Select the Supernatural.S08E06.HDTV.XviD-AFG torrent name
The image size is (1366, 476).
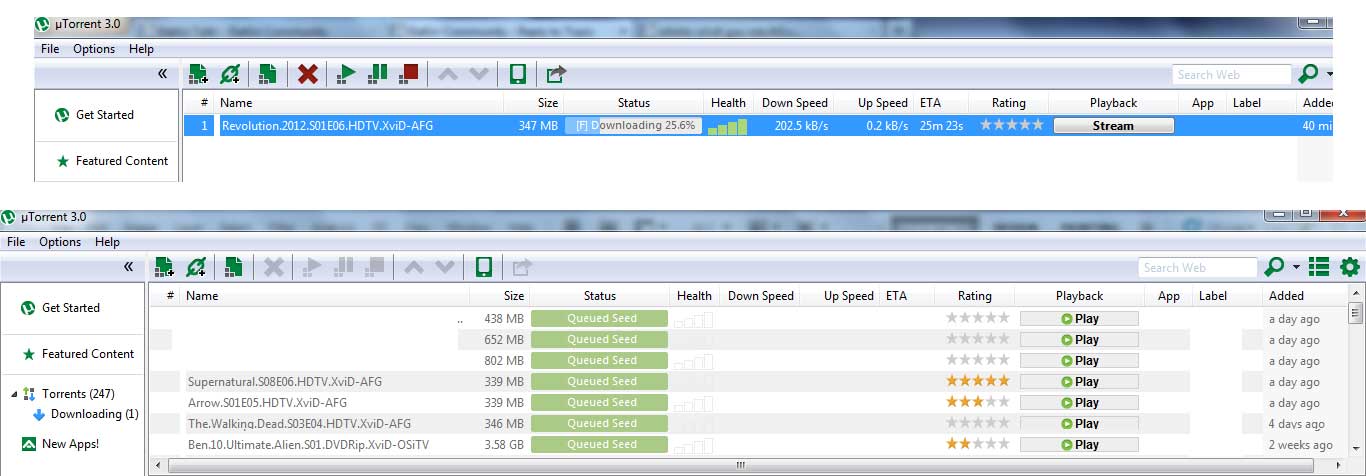pos(285,382)
